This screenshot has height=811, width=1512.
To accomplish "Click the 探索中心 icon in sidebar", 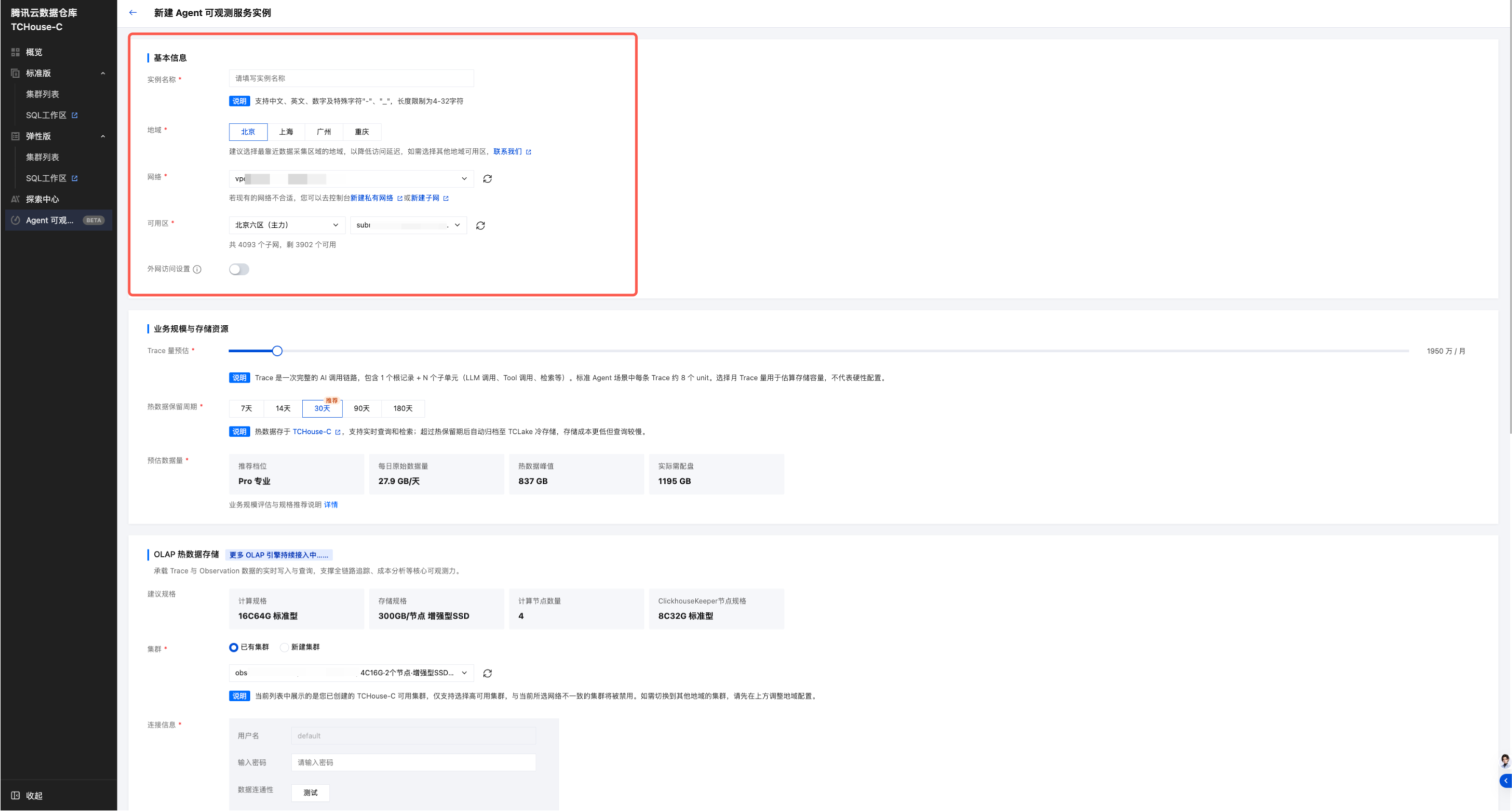I will (x=15, y=199).
